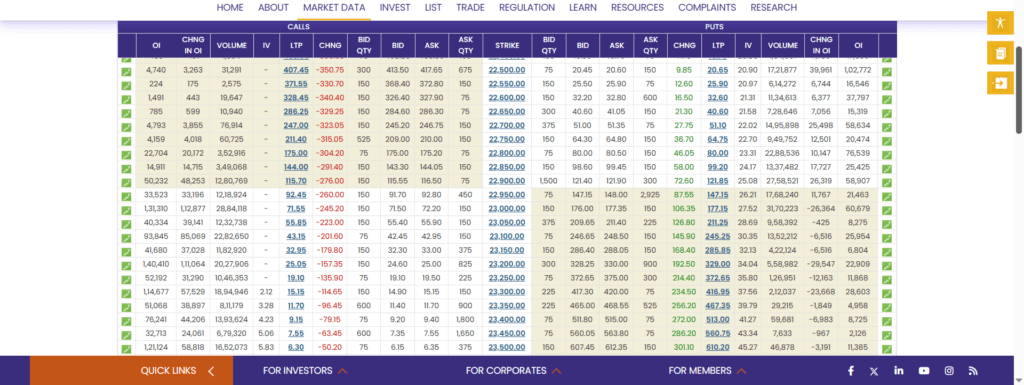
Task: Open the Market Data menu
Action: (334, 8)
